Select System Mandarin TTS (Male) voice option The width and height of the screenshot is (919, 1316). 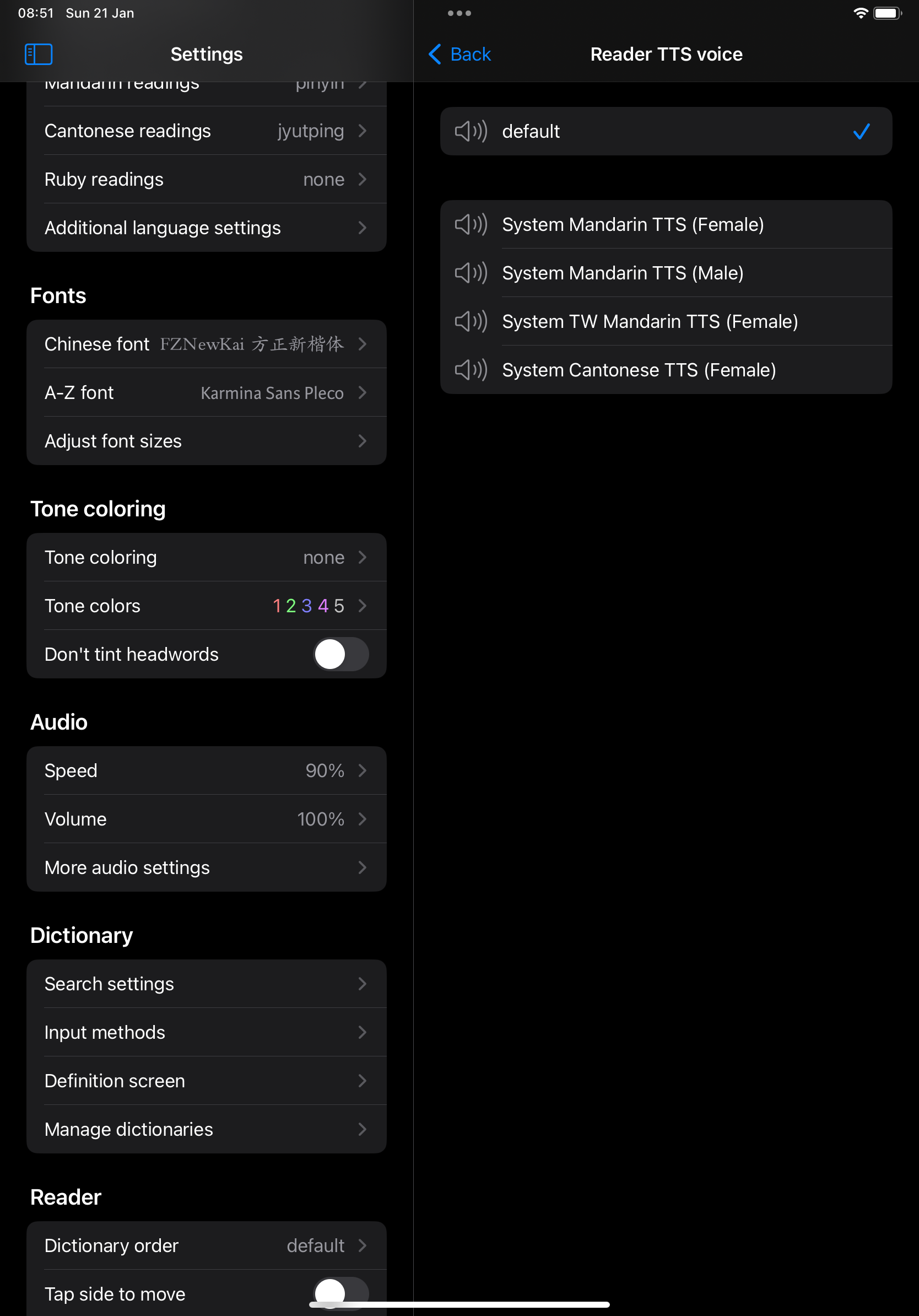click(x=666, y=273)
